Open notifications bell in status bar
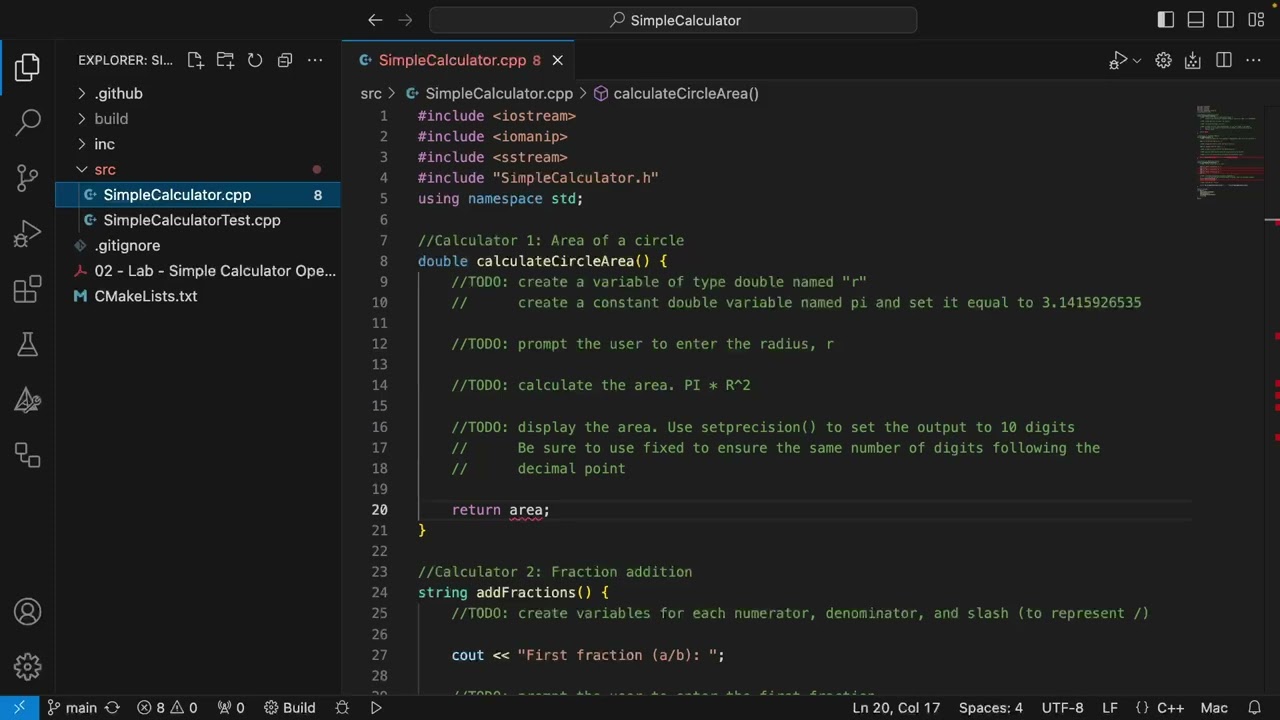 click(1254, 707)
